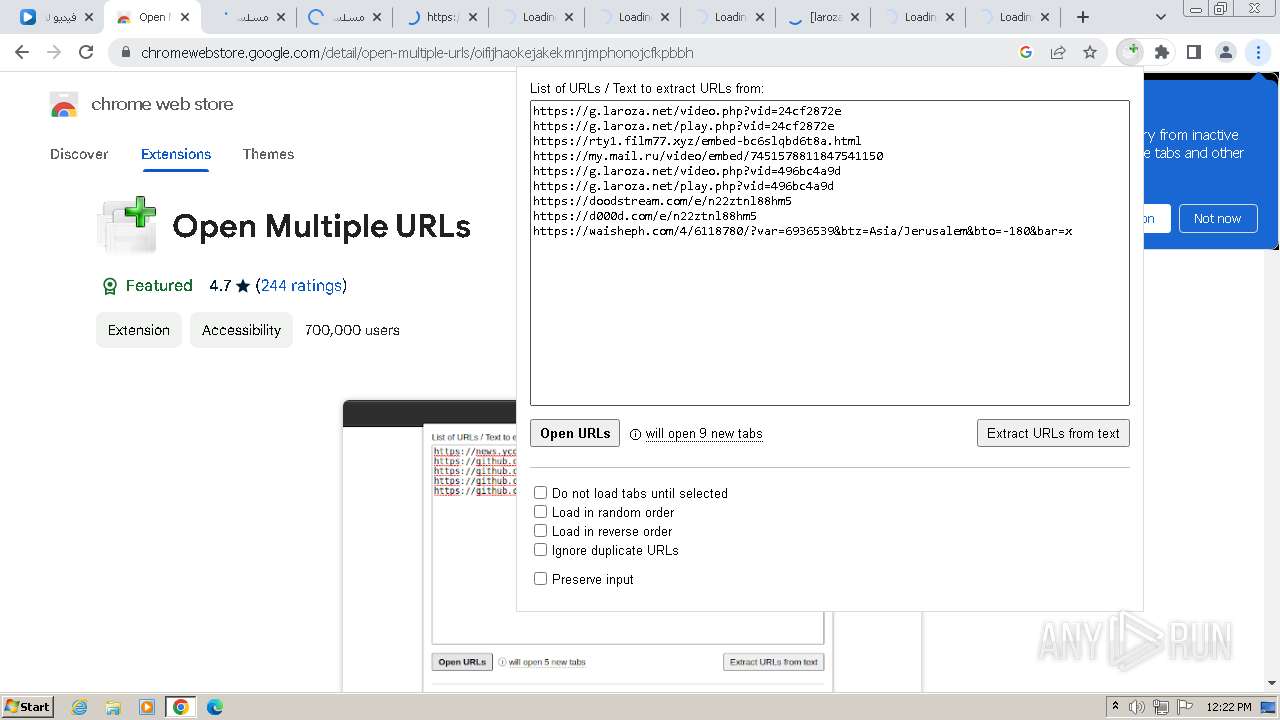Click the Extension category chip
1280x720 pixels.
point(139,330)
